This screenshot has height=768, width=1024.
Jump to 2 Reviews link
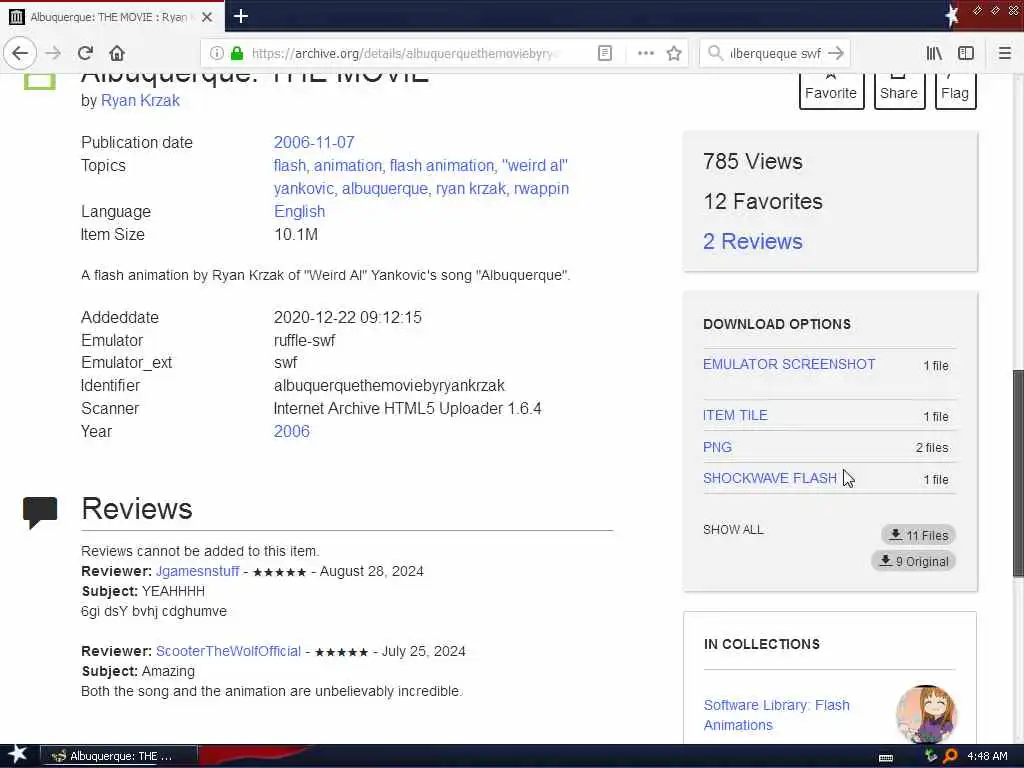pos(752,242)
